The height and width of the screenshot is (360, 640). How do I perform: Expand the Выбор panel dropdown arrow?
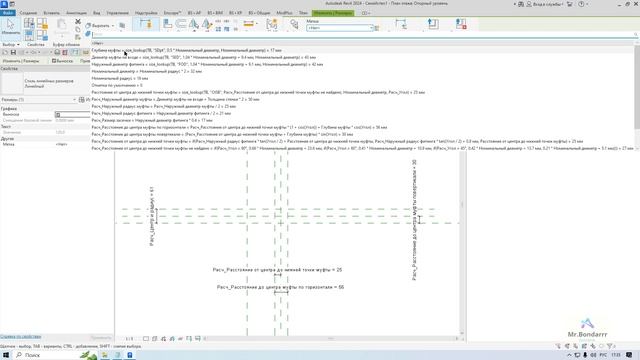coord(18,44)
